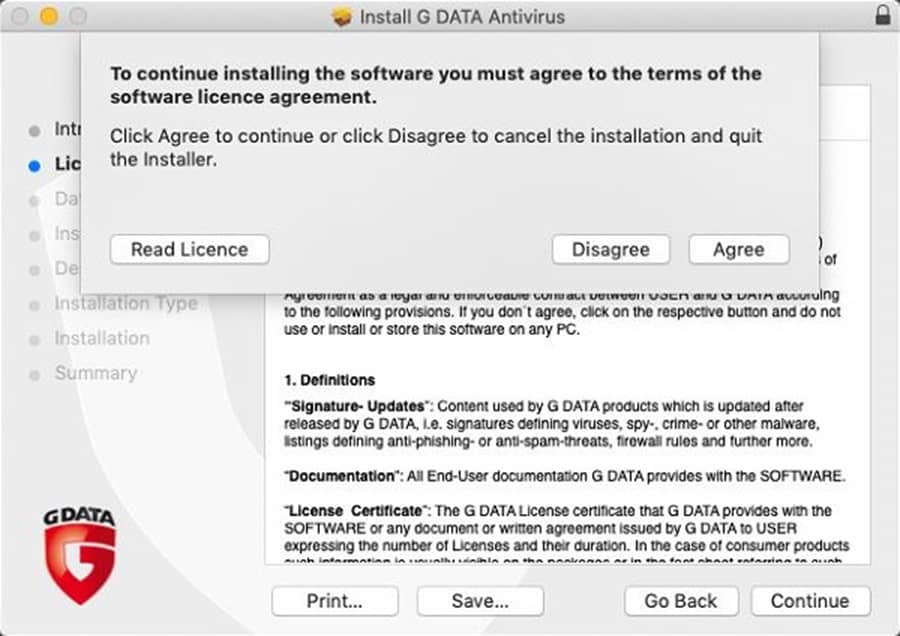900x636 pixels.
Task: Click the grey bullet beside the Installation step
Action: [x=35, y=339]
